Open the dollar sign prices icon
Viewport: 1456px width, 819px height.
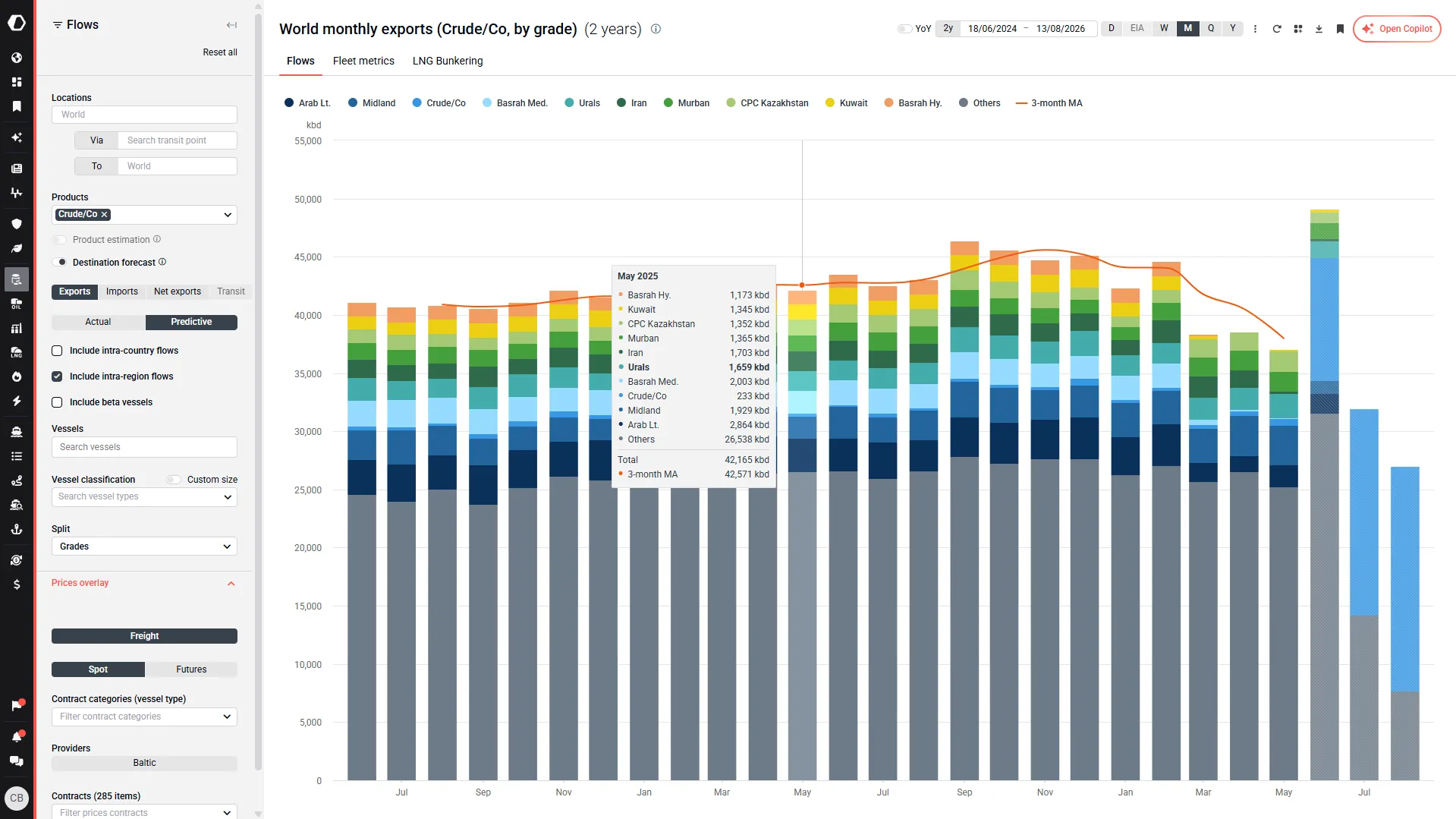[x=17, y=584]
